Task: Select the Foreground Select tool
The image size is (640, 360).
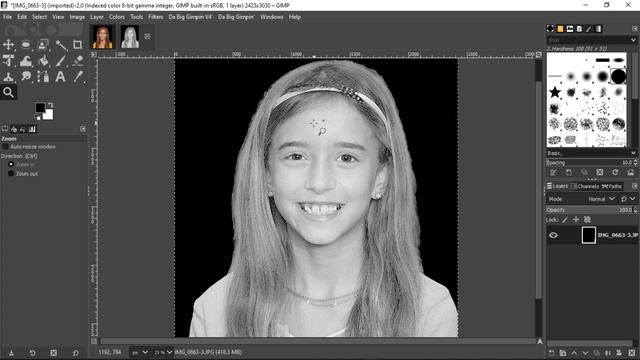Action: 43,44
